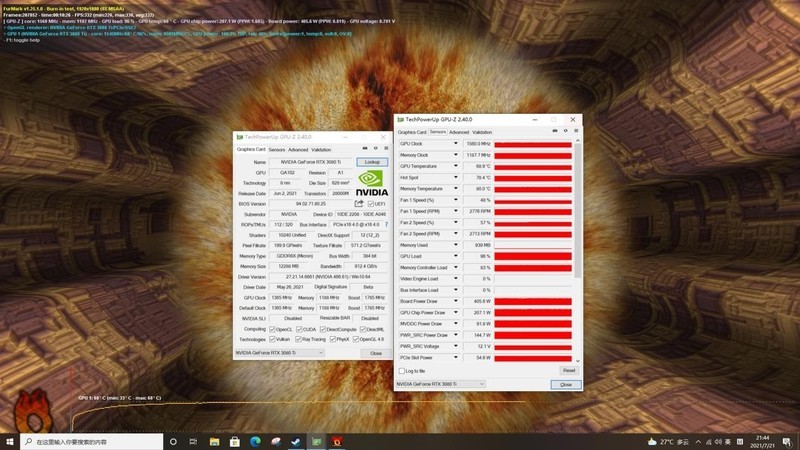Click the volume speaker tray icon
Viewport: 800px width, 450px height.
click(x=718, y=442)
